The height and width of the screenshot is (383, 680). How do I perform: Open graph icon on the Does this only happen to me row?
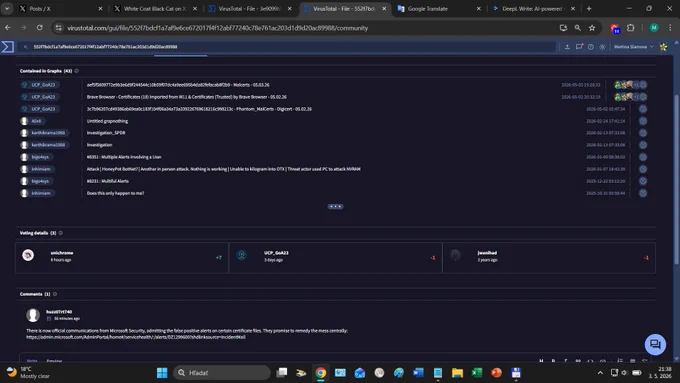[x=643, y=193]
